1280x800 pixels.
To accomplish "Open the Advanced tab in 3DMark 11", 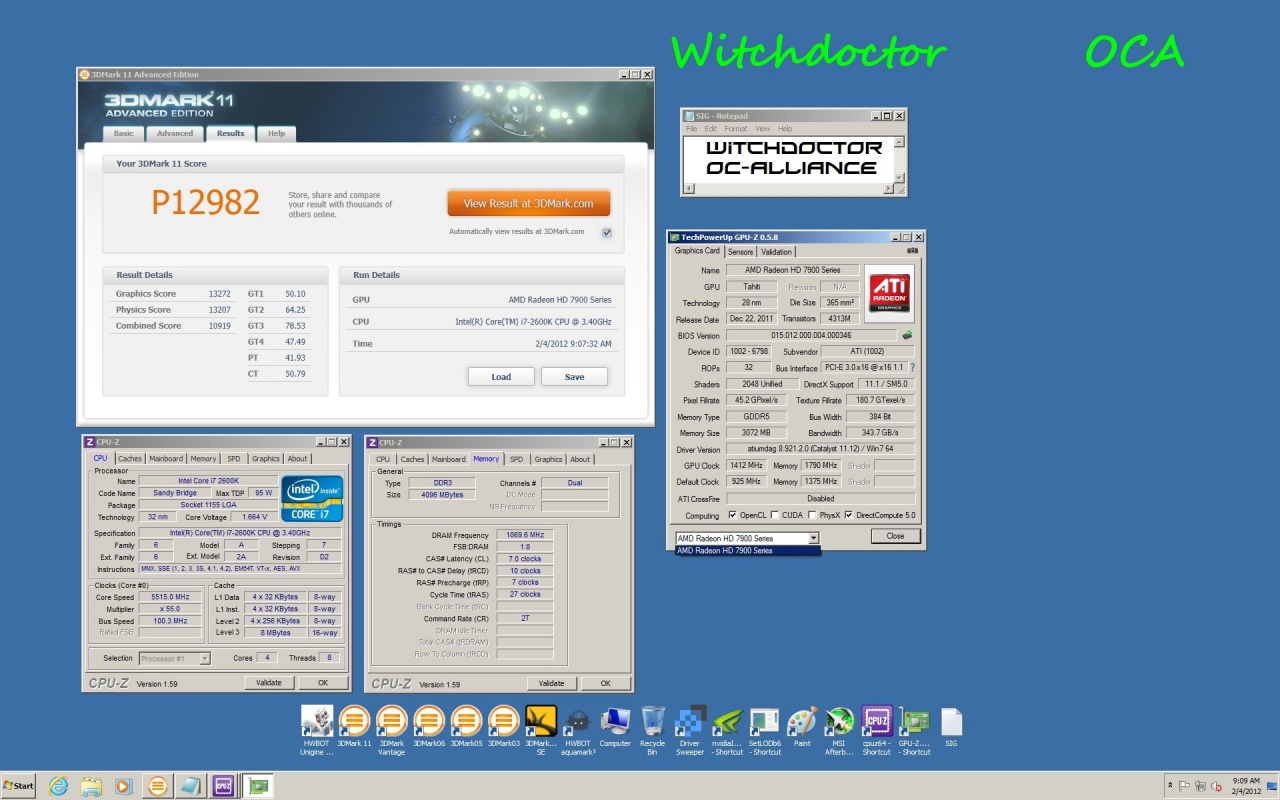I will coord(174,133).
